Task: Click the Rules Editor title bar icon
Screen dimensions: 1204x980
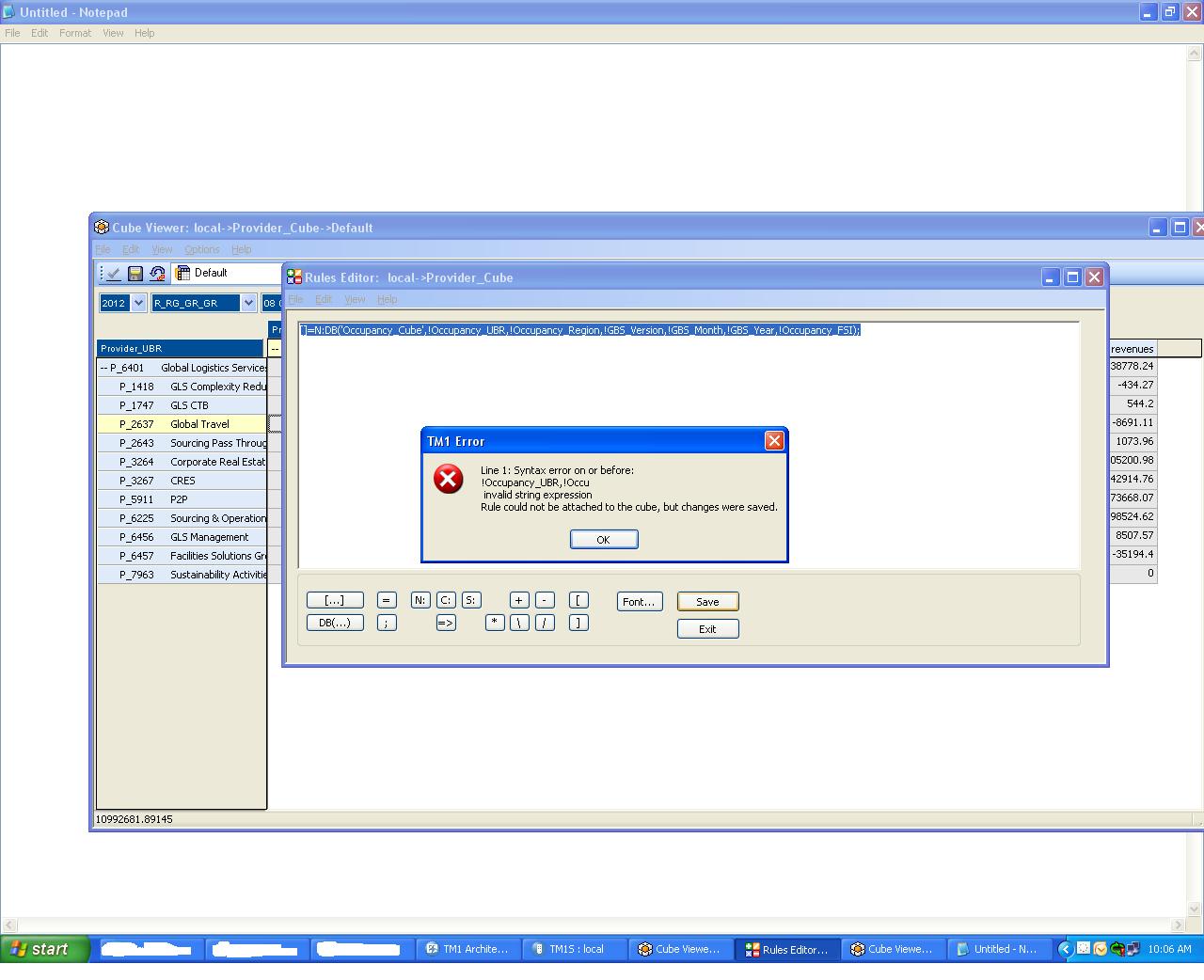Action: click(294, 277)
